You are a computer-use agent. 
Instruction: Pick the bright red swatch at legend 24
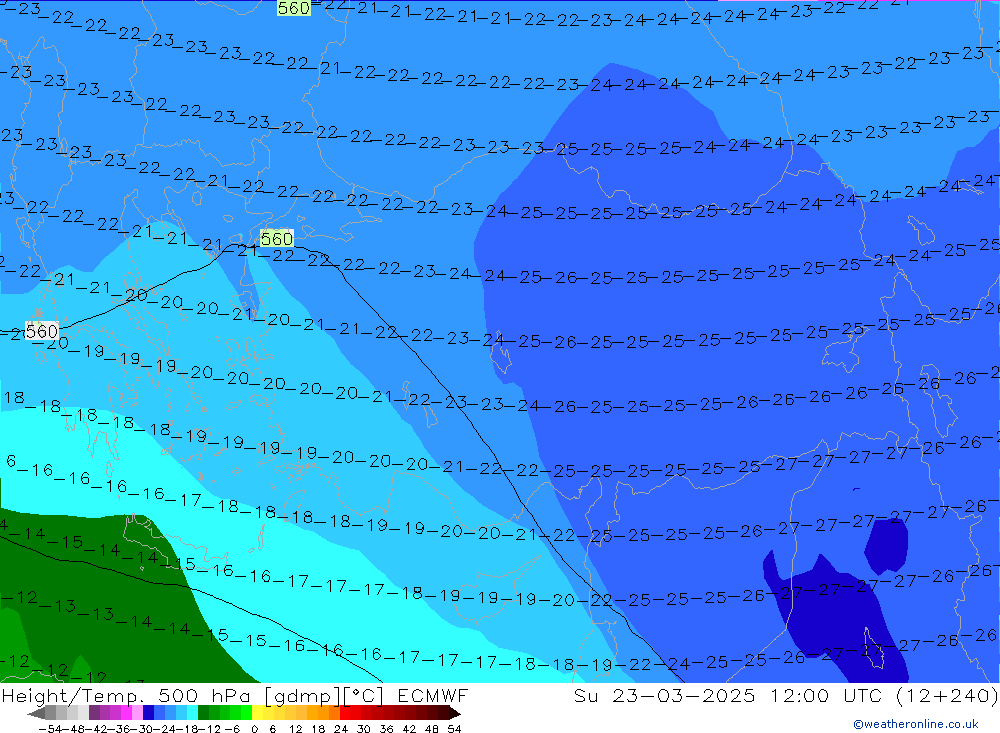click(x=345, y=713)
